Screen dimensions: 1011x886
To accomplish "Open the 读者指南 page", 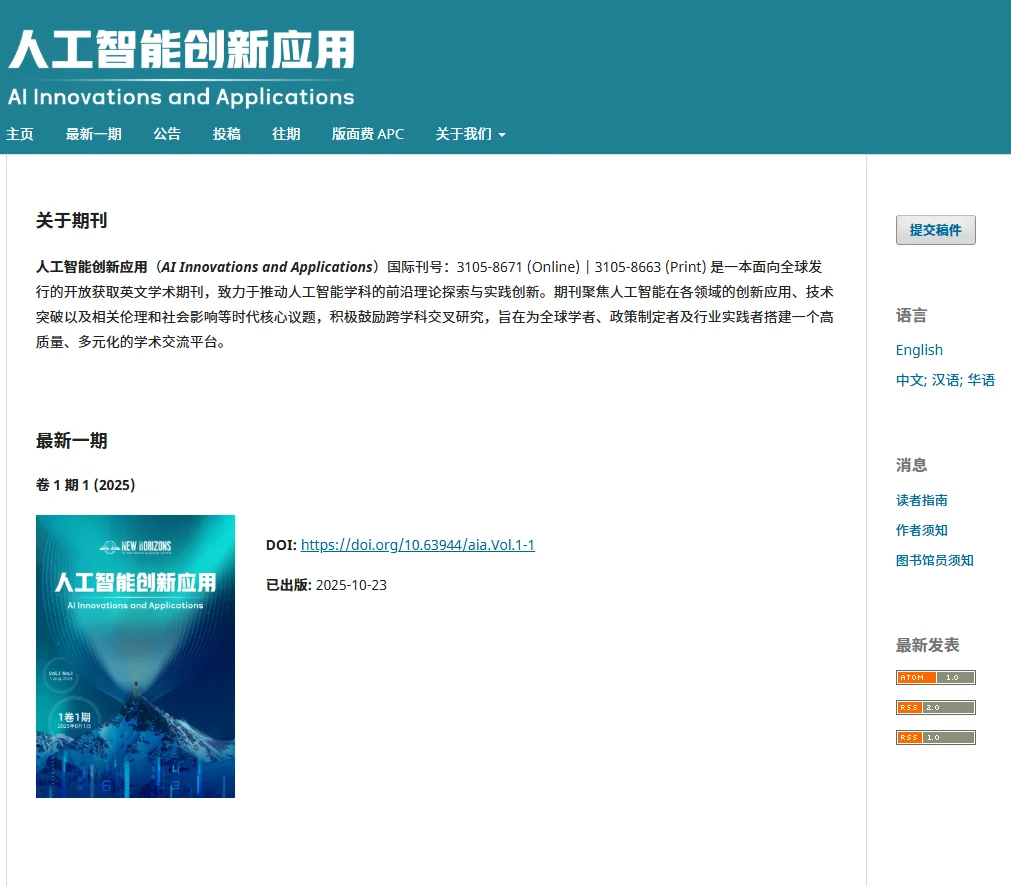I will pyautogui.click(x=921, y=500).
